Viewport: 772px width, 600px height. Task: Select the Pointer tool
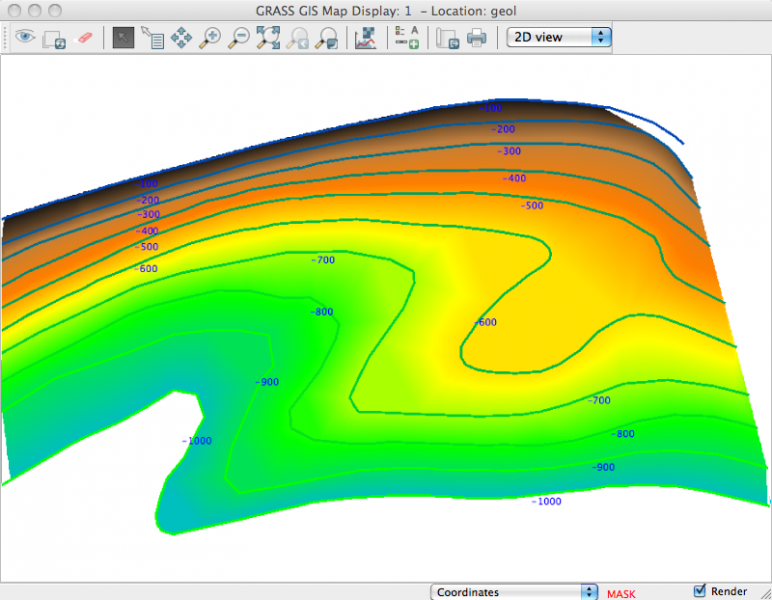pos(123,38)
